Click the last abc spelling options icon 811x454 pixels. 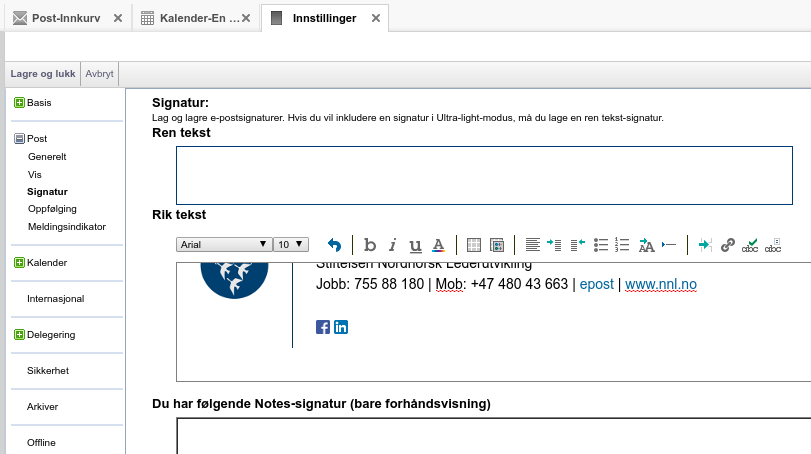point(773,245)
